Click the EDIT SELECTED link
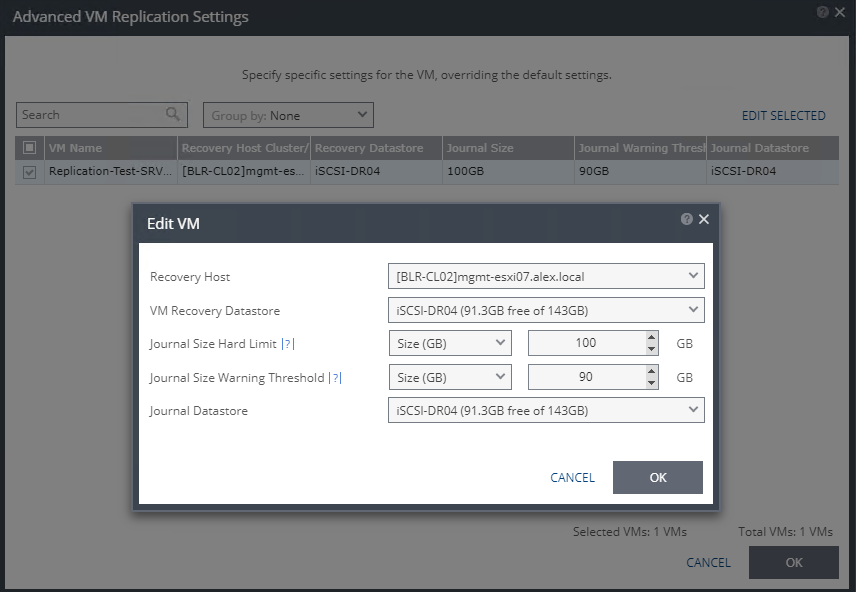Screen dimensions: 856x592 tap(783, 116)
